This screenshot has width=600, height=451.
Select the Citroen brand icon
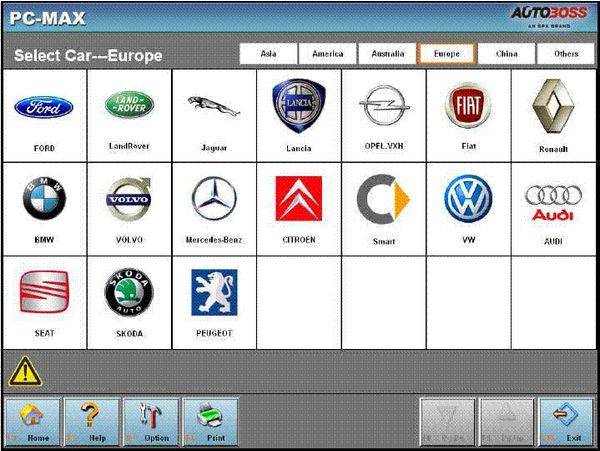click(299, 198)
